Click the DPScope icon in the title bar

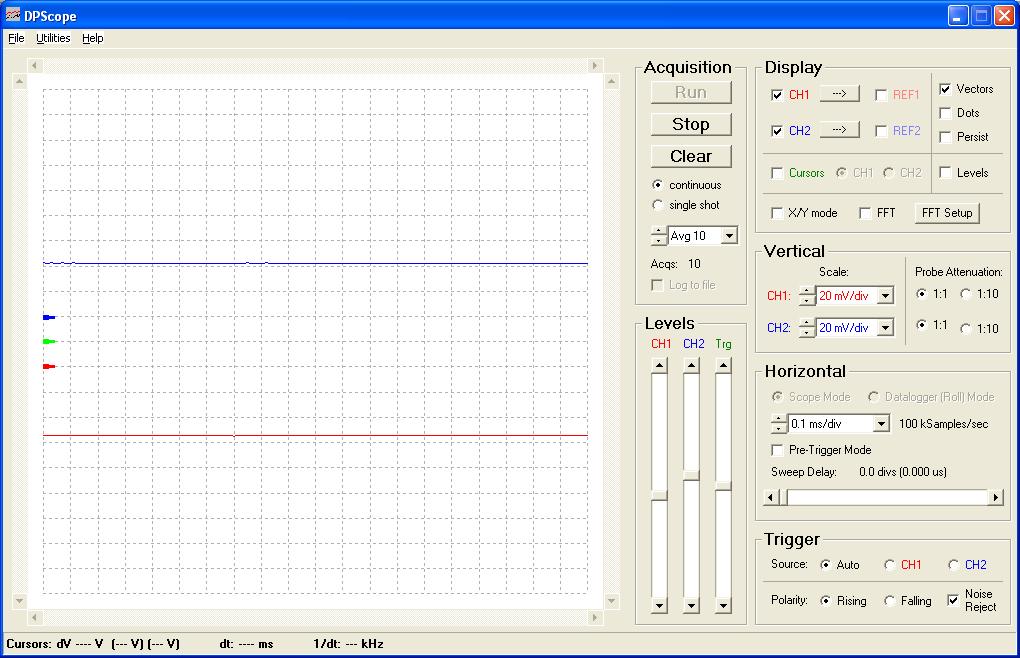click(x=12, y=14)
